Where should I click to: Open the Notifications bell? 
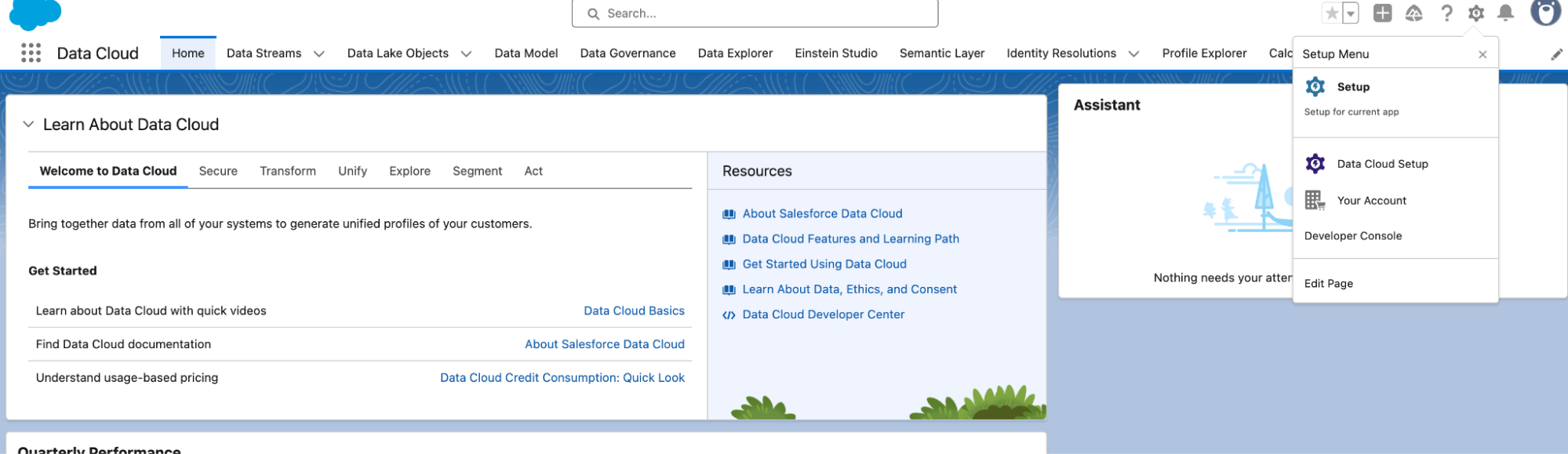tap(1506, 13)
